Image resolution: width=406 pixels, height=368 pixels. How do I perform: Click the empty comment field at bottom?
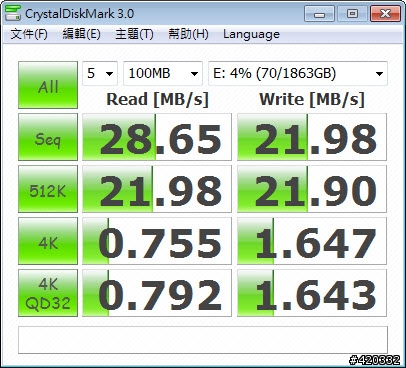[x=203, y=340]
